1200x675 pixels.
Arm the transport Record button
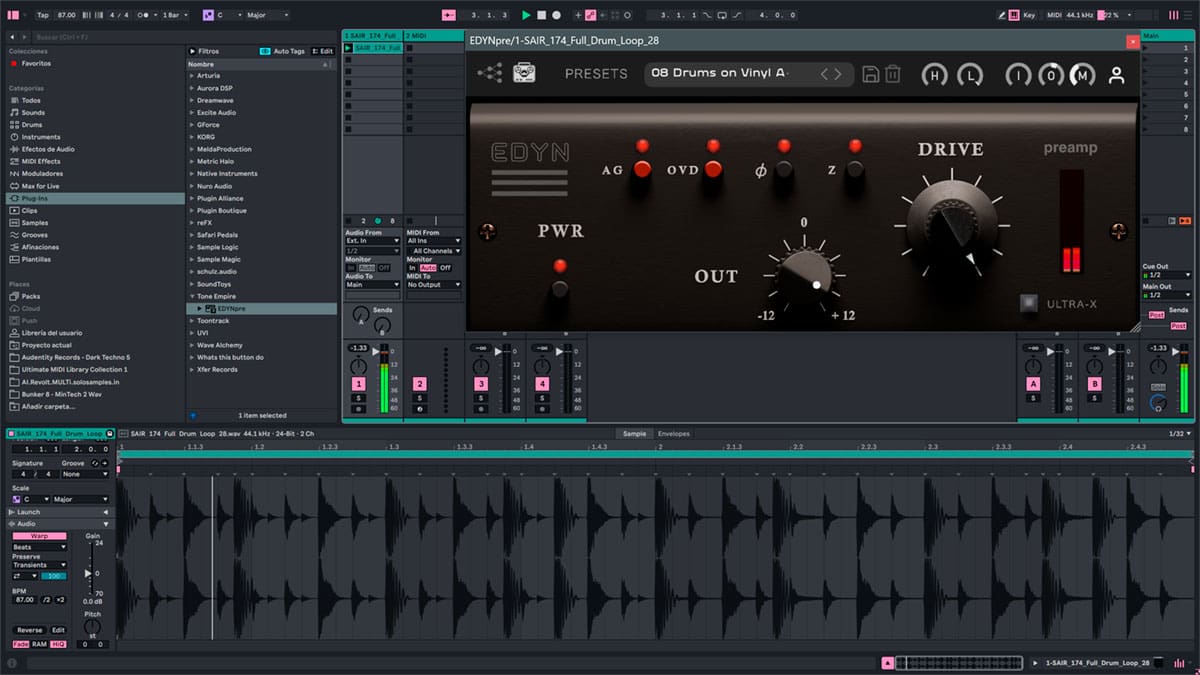point(556,15)
